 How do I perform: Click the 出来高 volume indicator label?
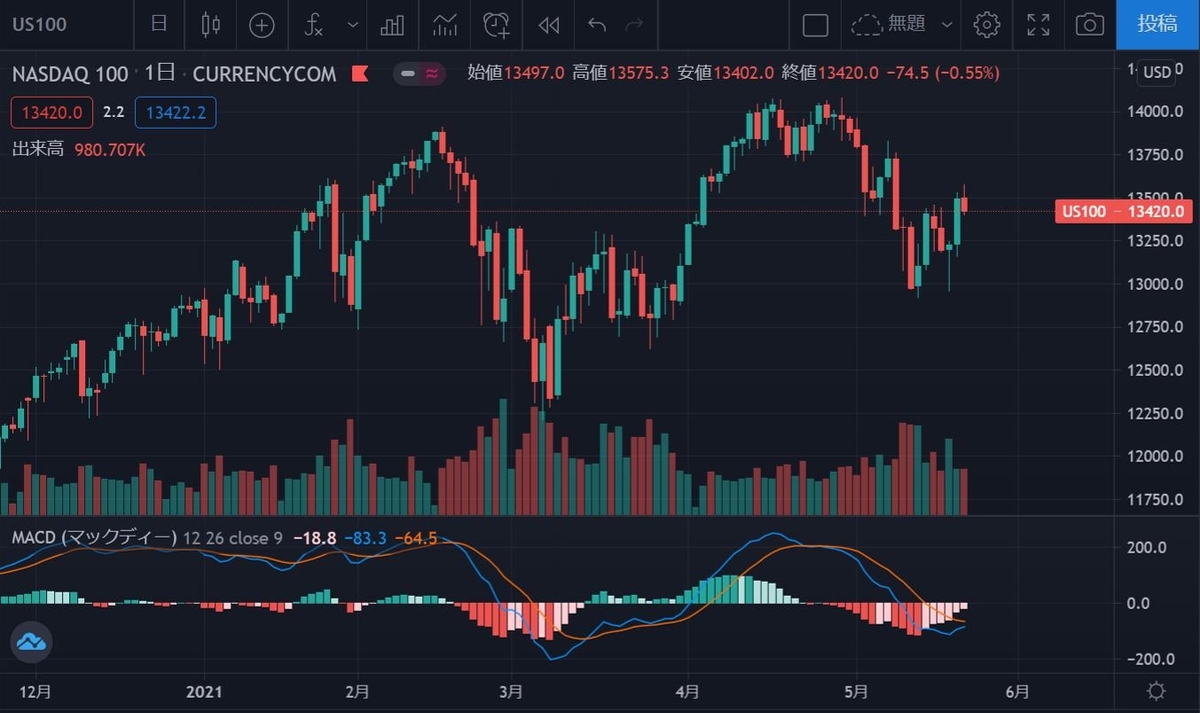click(38, 150)
